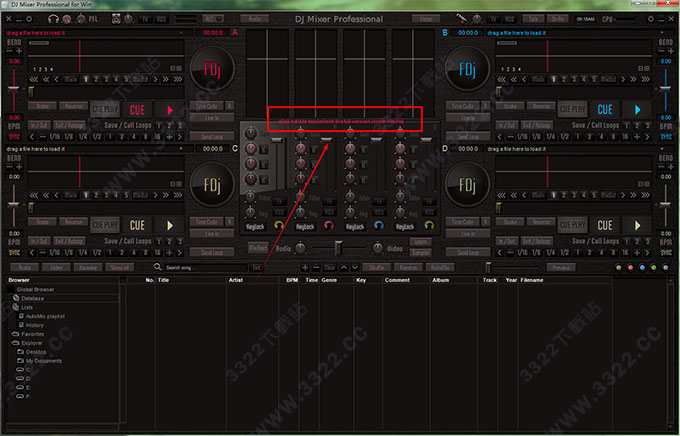Click the green color dot above the playlist
The width and height of the screenshot is (680, 436).
tap(654, 268)
